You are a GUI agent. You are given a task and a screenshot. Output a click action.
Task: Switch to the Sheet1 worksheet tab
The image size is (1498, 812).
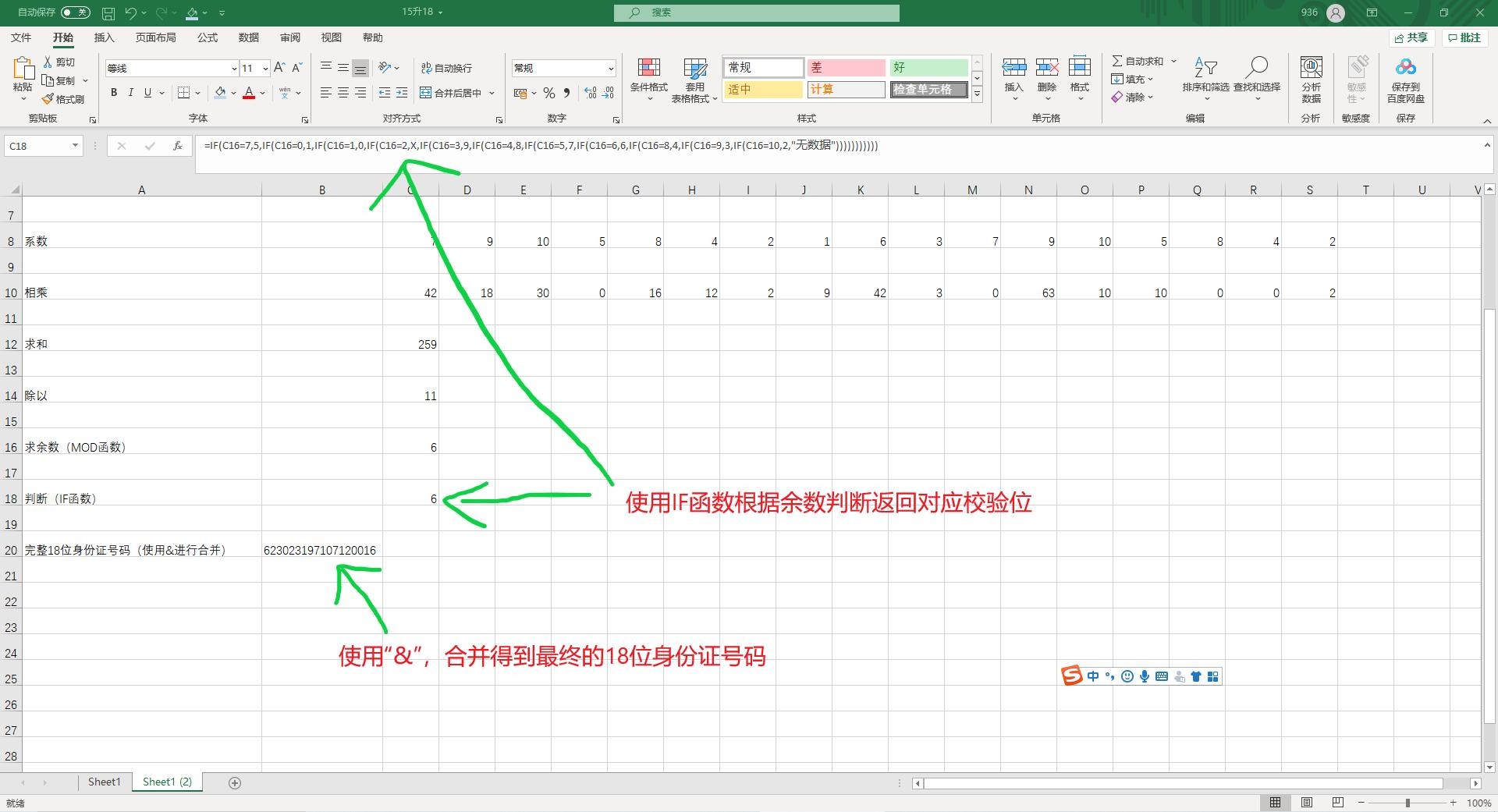tap(104, 782)
